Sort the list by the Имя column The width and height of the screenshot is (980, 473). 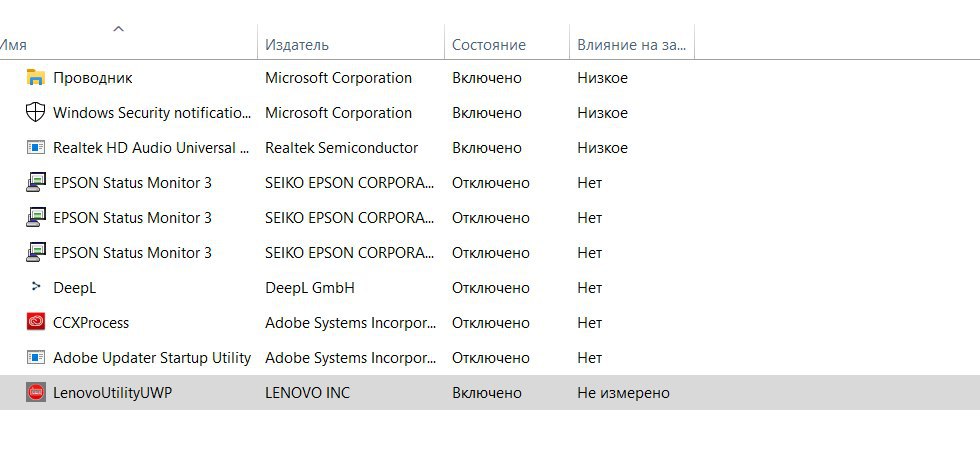(12, 45)
